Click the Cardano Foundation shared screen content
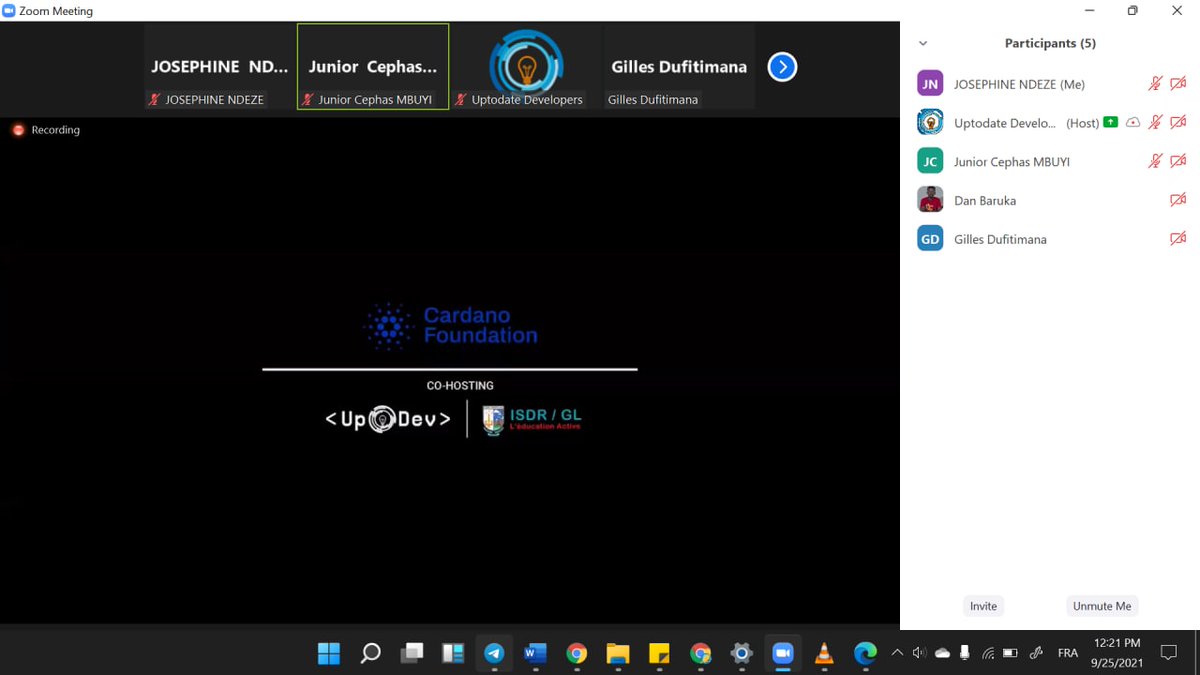 tap(450, 370)
